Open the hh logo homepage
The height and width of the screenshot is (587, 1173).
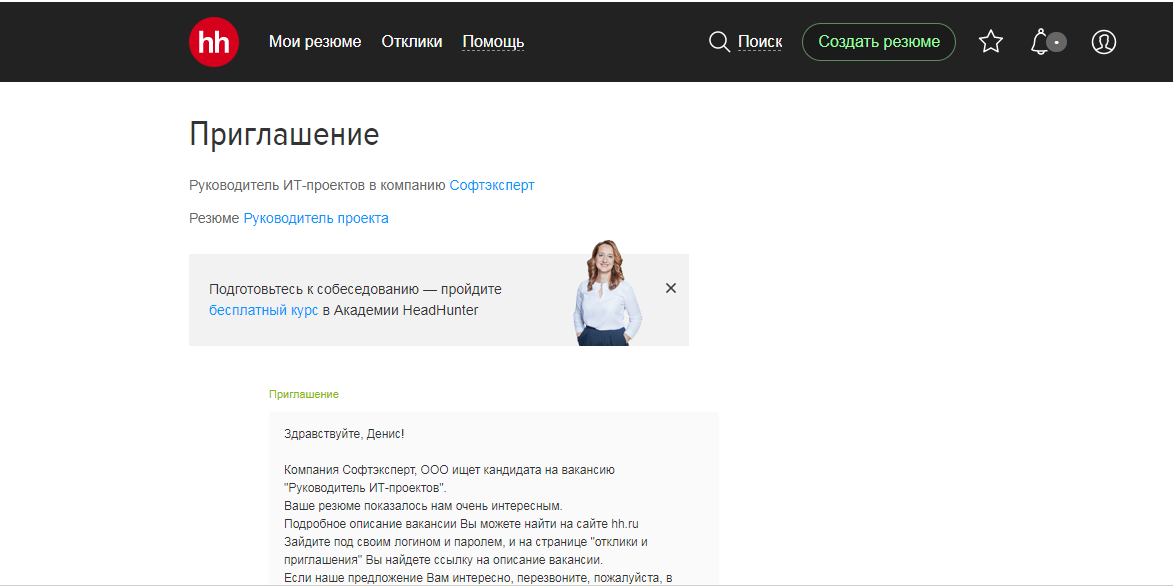[214, 42]
